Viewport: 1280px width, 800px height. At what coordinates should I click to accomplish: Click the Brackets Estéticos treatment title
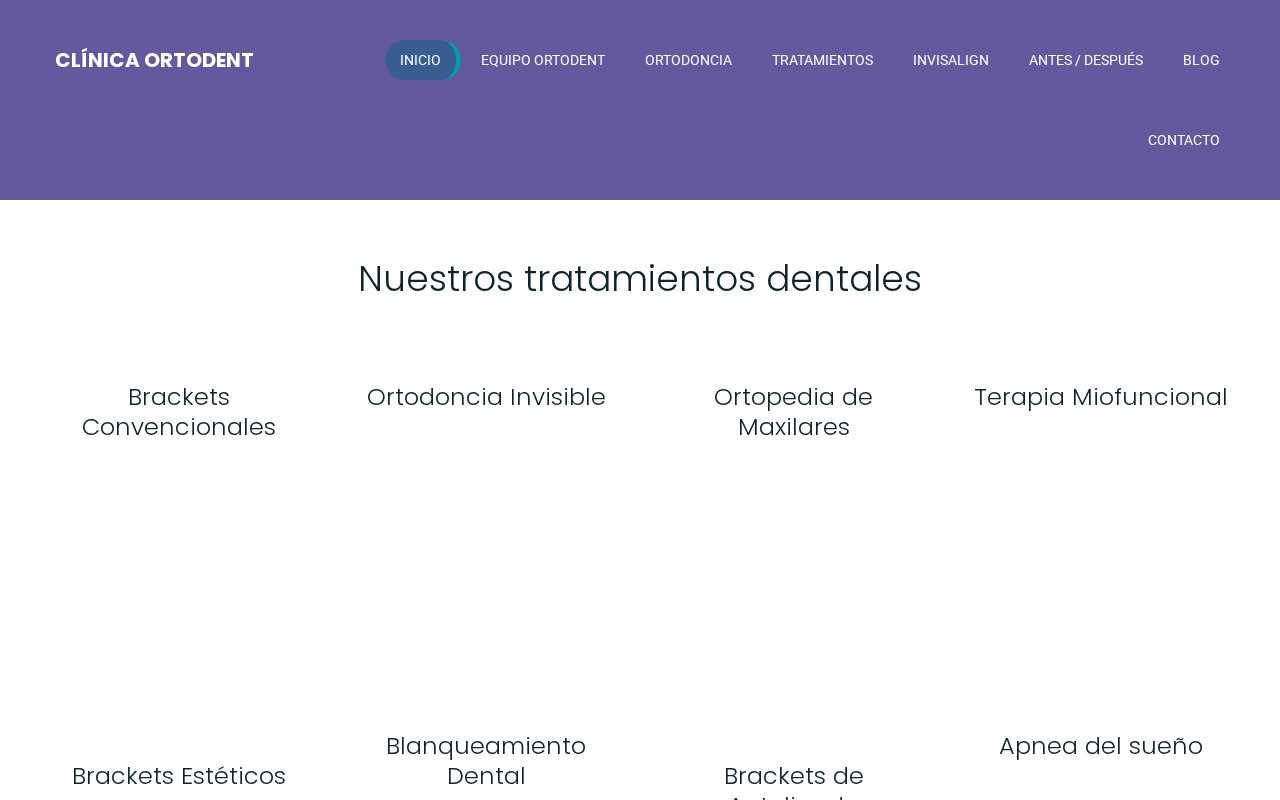(x=179, y=776)
